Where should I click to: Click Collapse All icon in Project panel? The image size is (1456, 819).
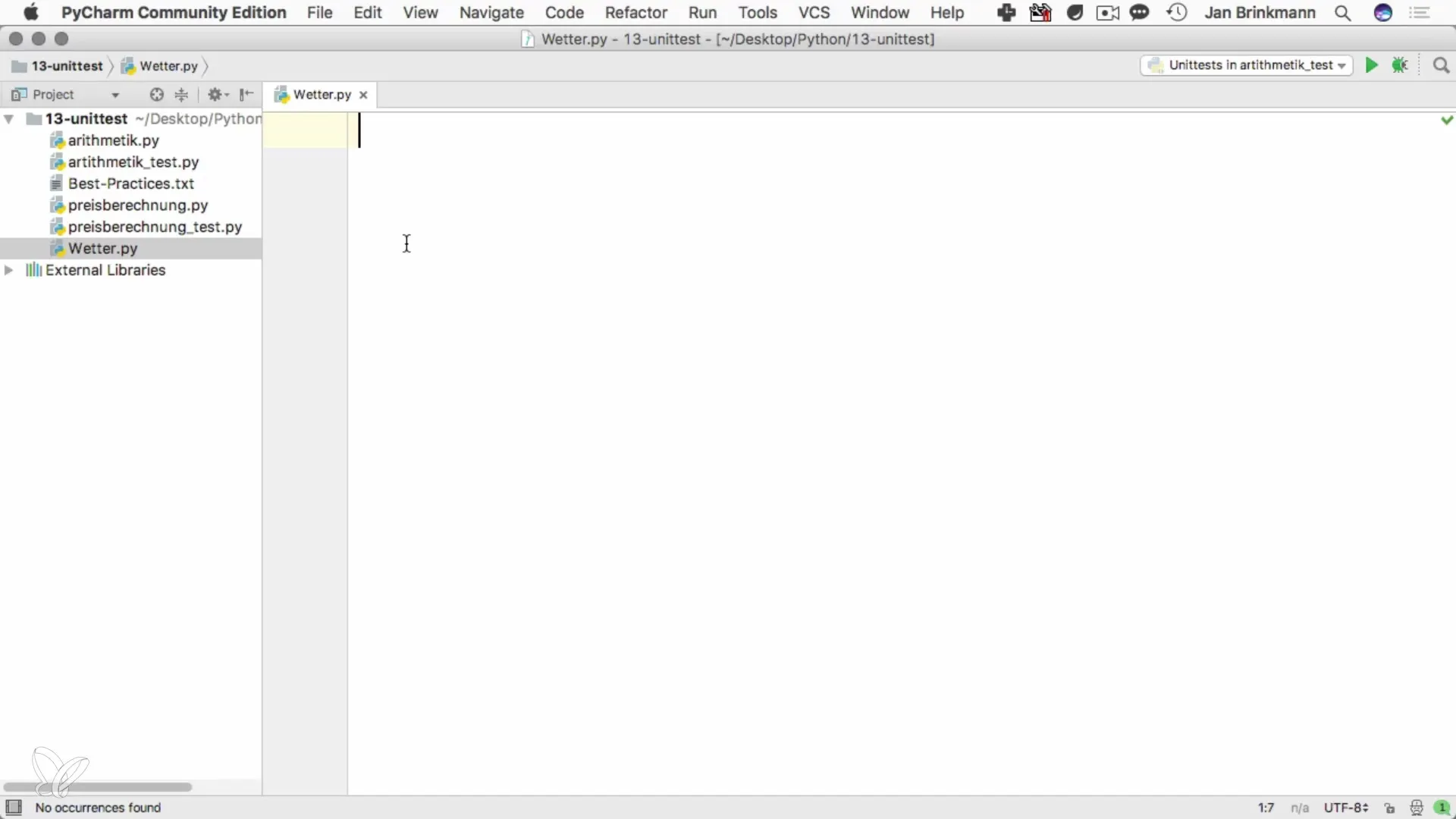pos(181,95)
